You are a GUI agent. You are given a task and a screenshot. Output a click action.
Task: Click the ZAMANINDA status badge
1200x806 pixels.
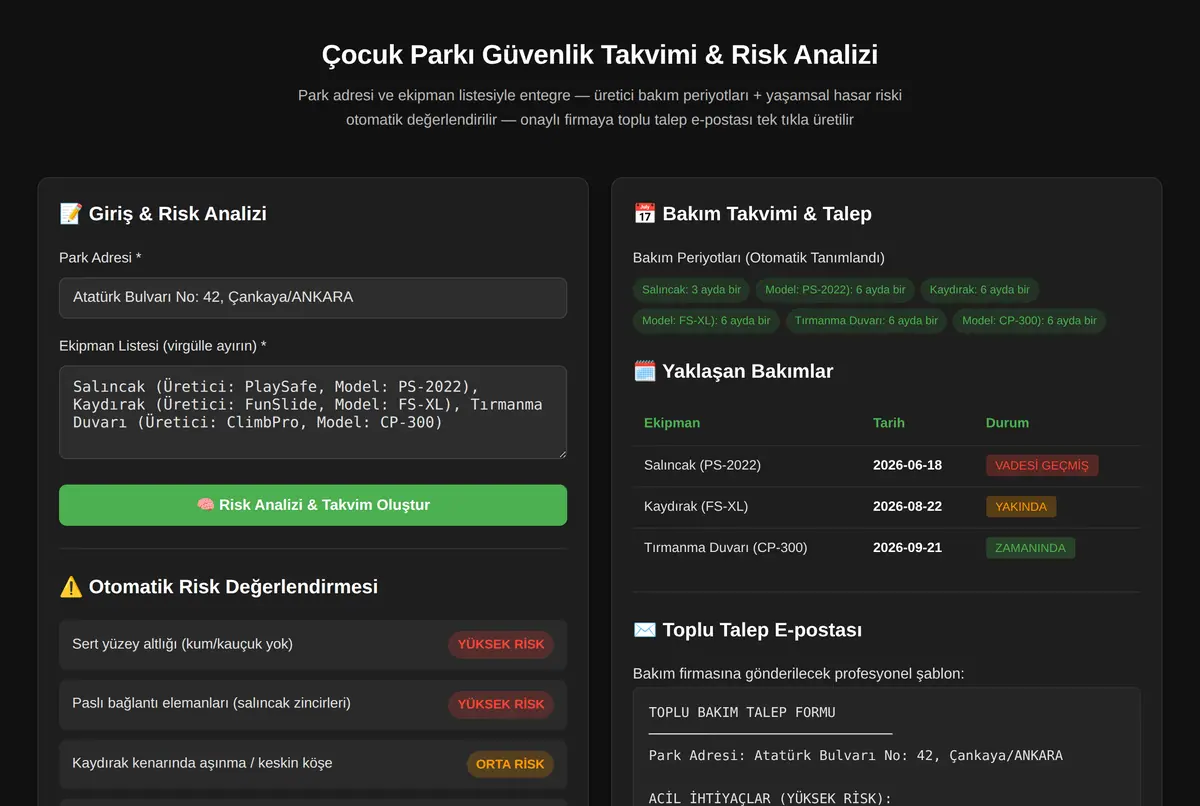tap(1030, 548)
